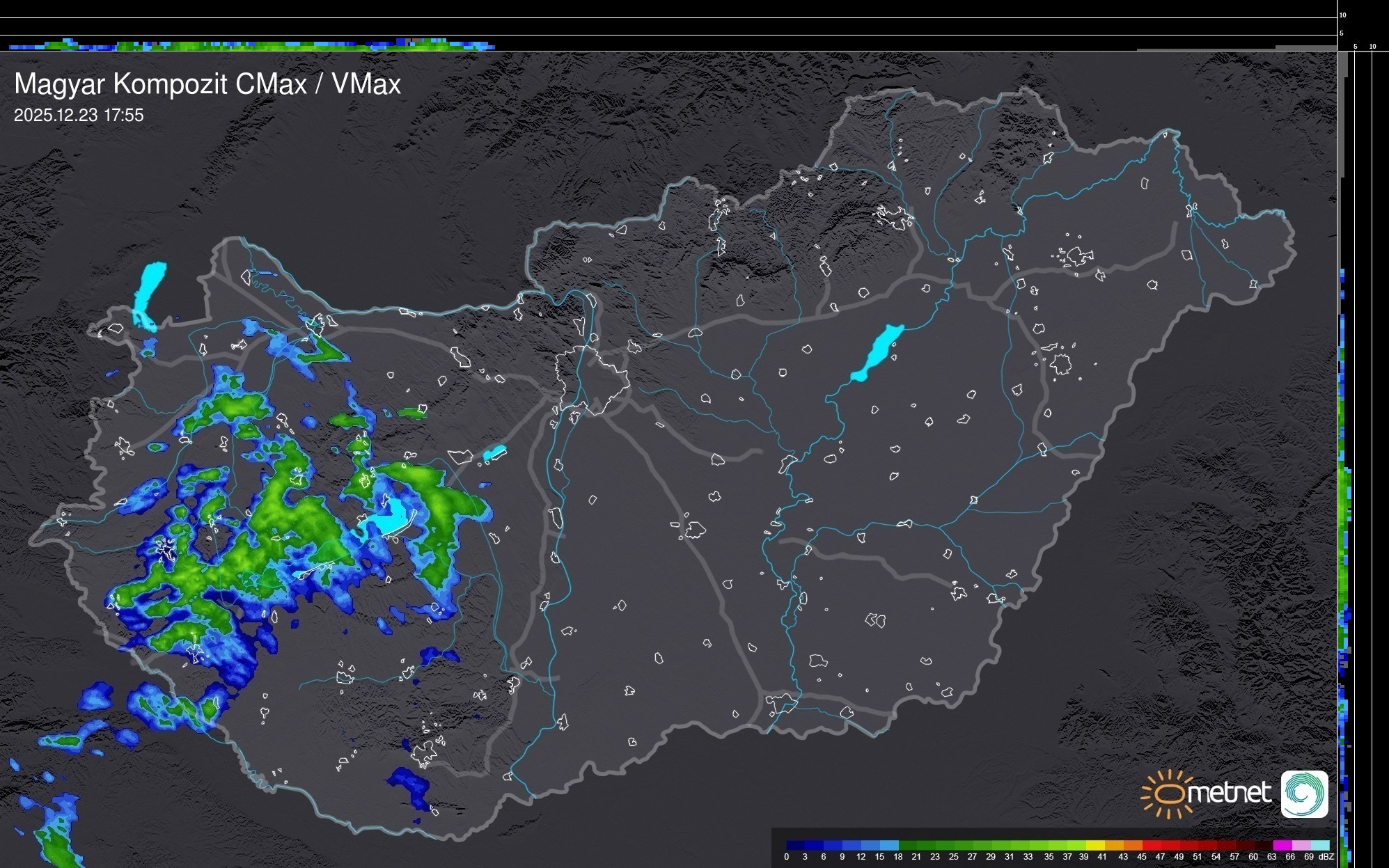Click the dark navy 0 dBZ swatch
Screen dimensions: 1389x868
click(796, 845)
